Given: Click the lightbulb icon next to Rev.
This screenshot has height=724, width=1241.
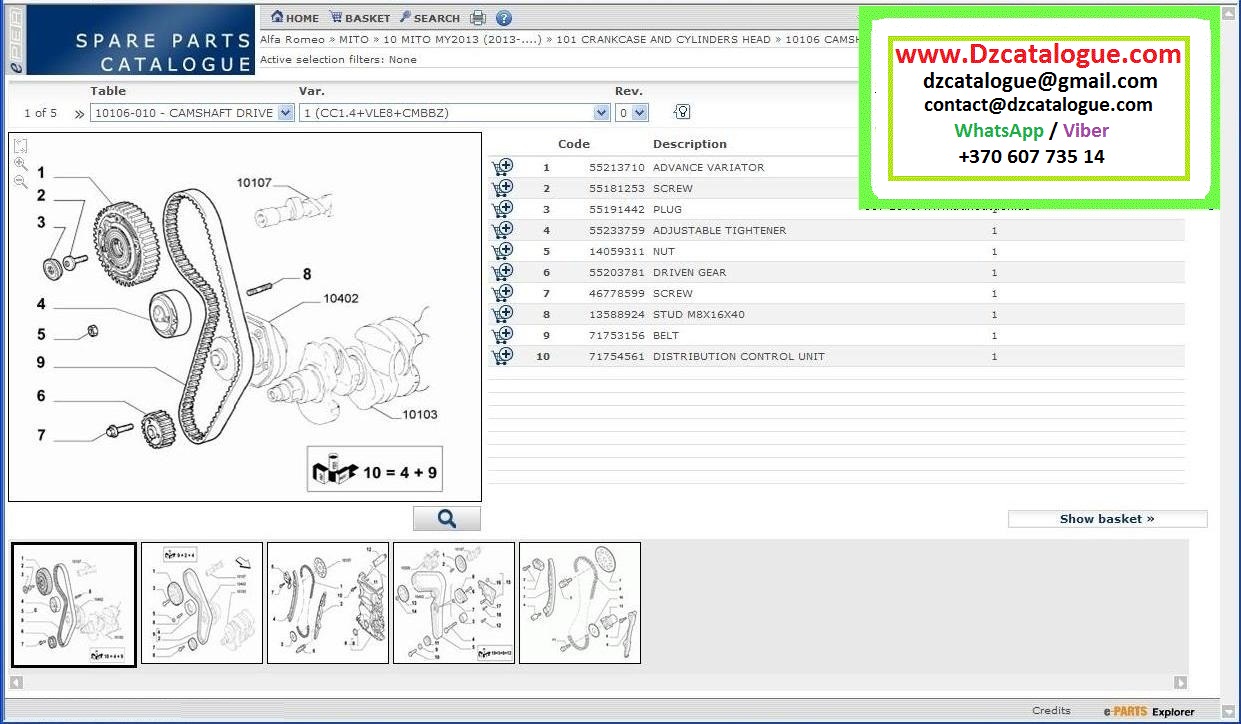Looking at the screenshot, I should pyautogui.click(x=682, y=112).
